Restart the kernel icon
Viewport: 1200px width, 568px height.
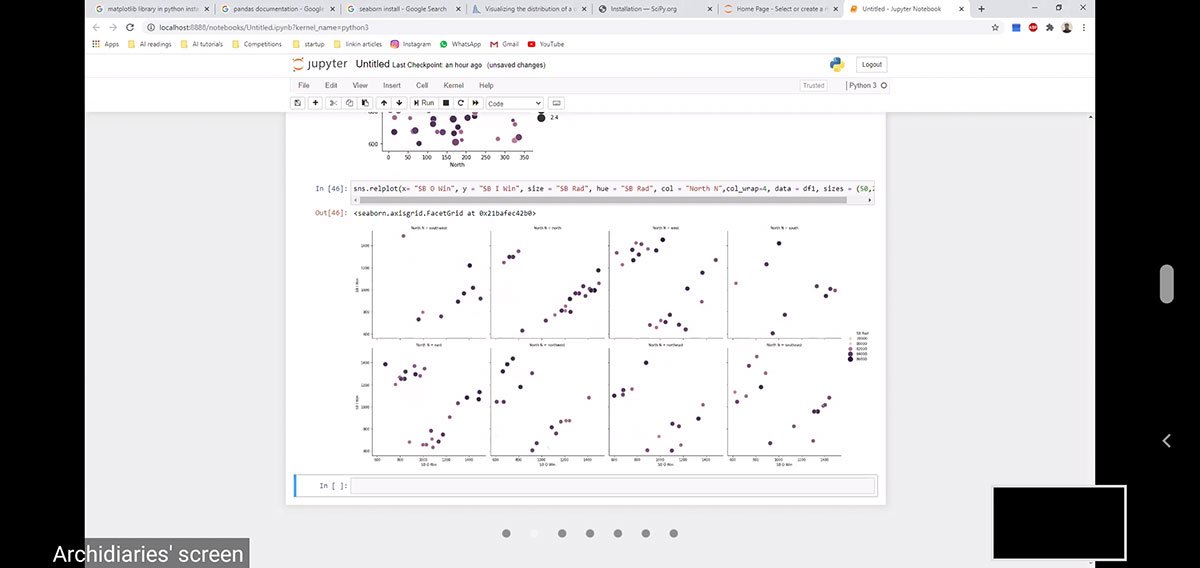(461, 103)
